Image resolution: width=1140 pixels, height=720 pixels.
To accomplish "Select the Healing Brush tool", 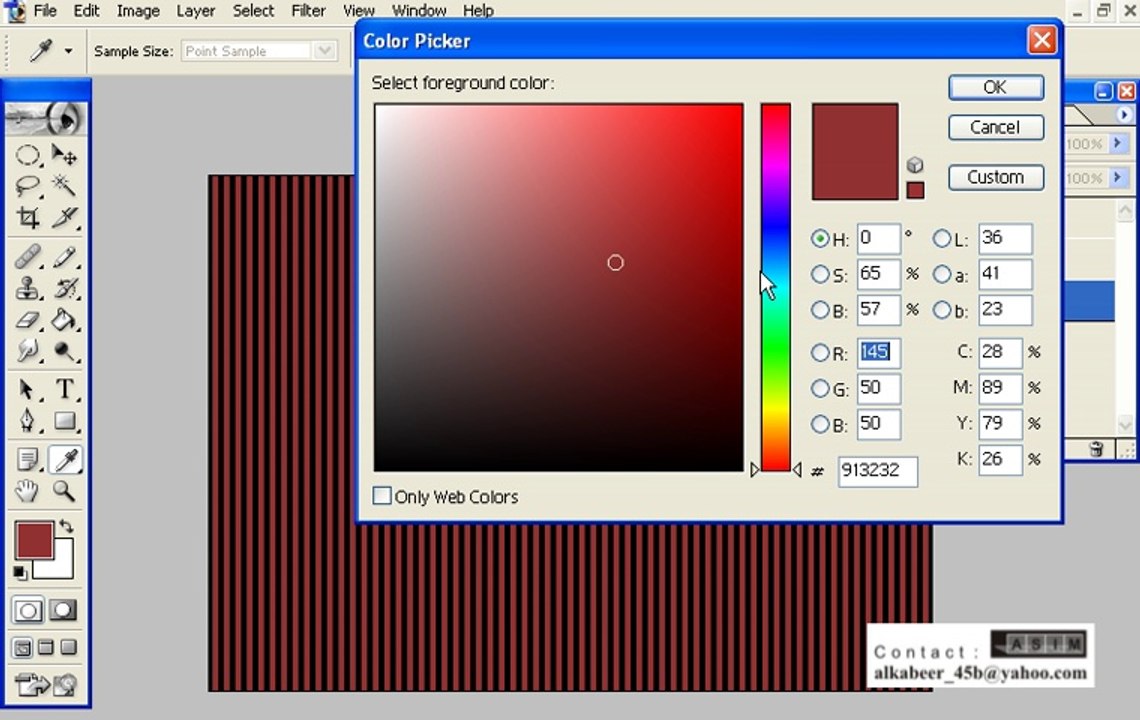I will [x=28, y=257].
